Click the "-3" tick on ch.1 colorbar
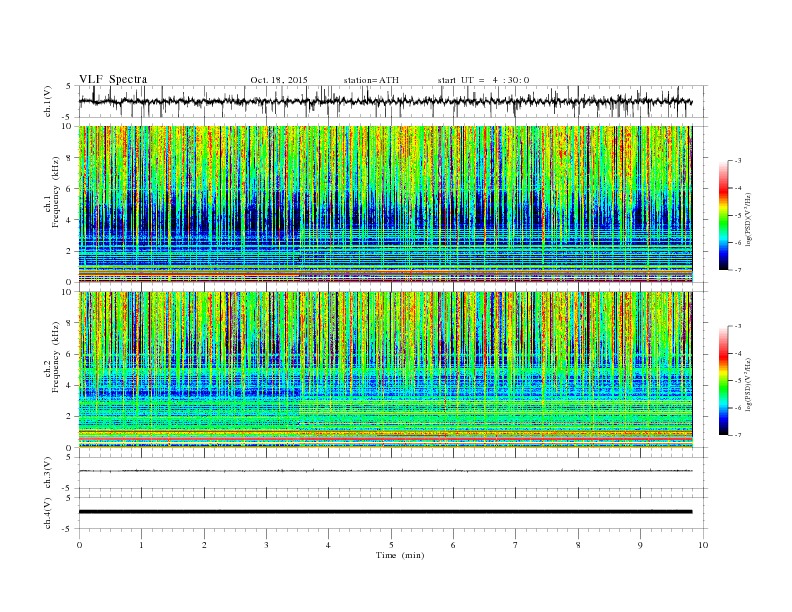 [737, 161]
